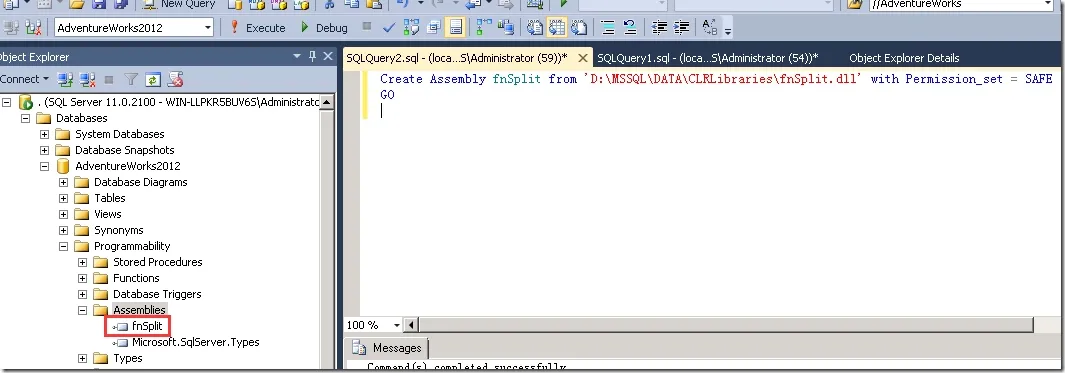Toggle Include Client Statistics
The image size is (1065, 373).
[506, 28]
